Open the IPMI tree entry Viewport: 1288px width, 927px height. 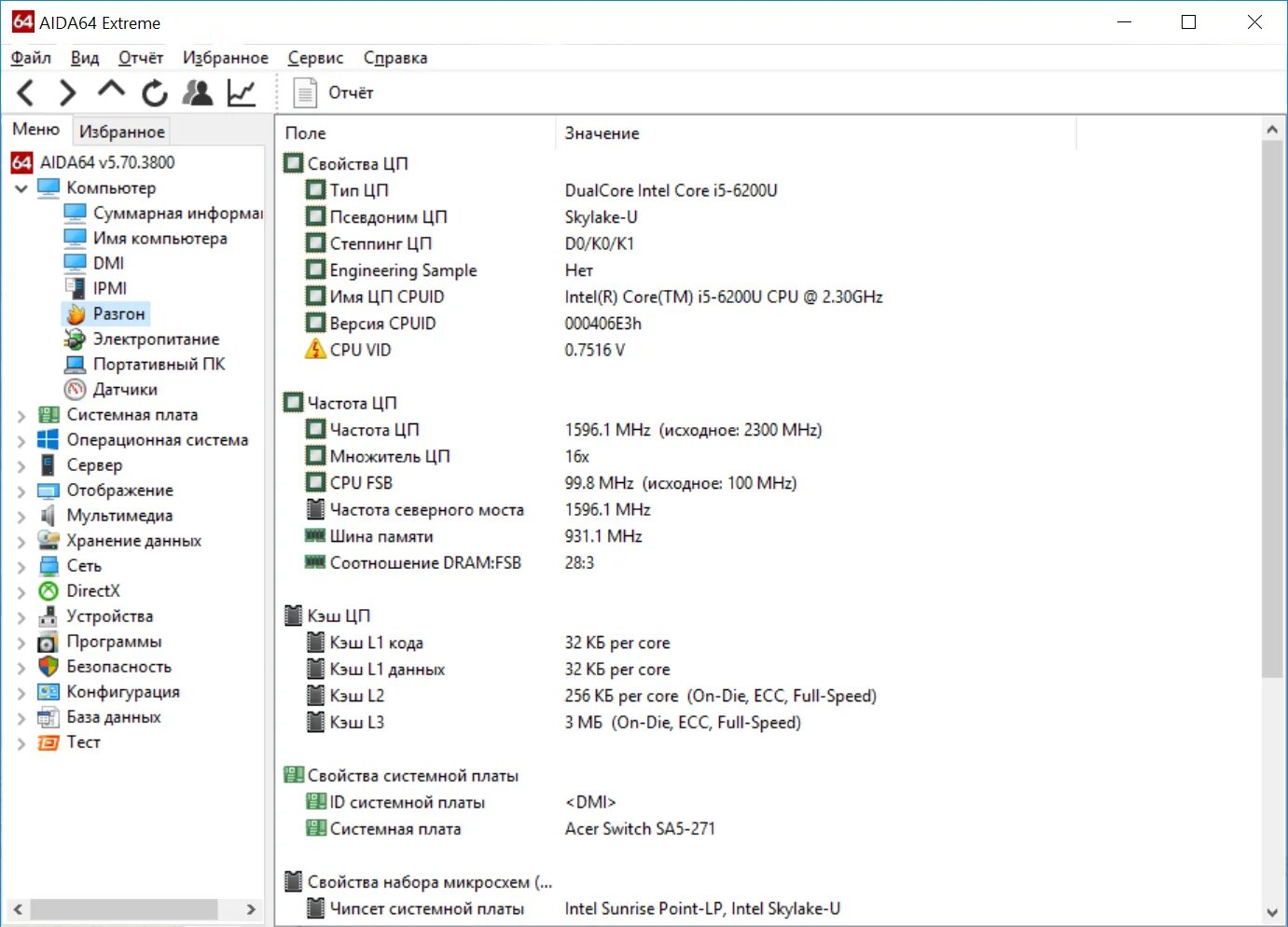pyautogui.click(x=96, y=288)
